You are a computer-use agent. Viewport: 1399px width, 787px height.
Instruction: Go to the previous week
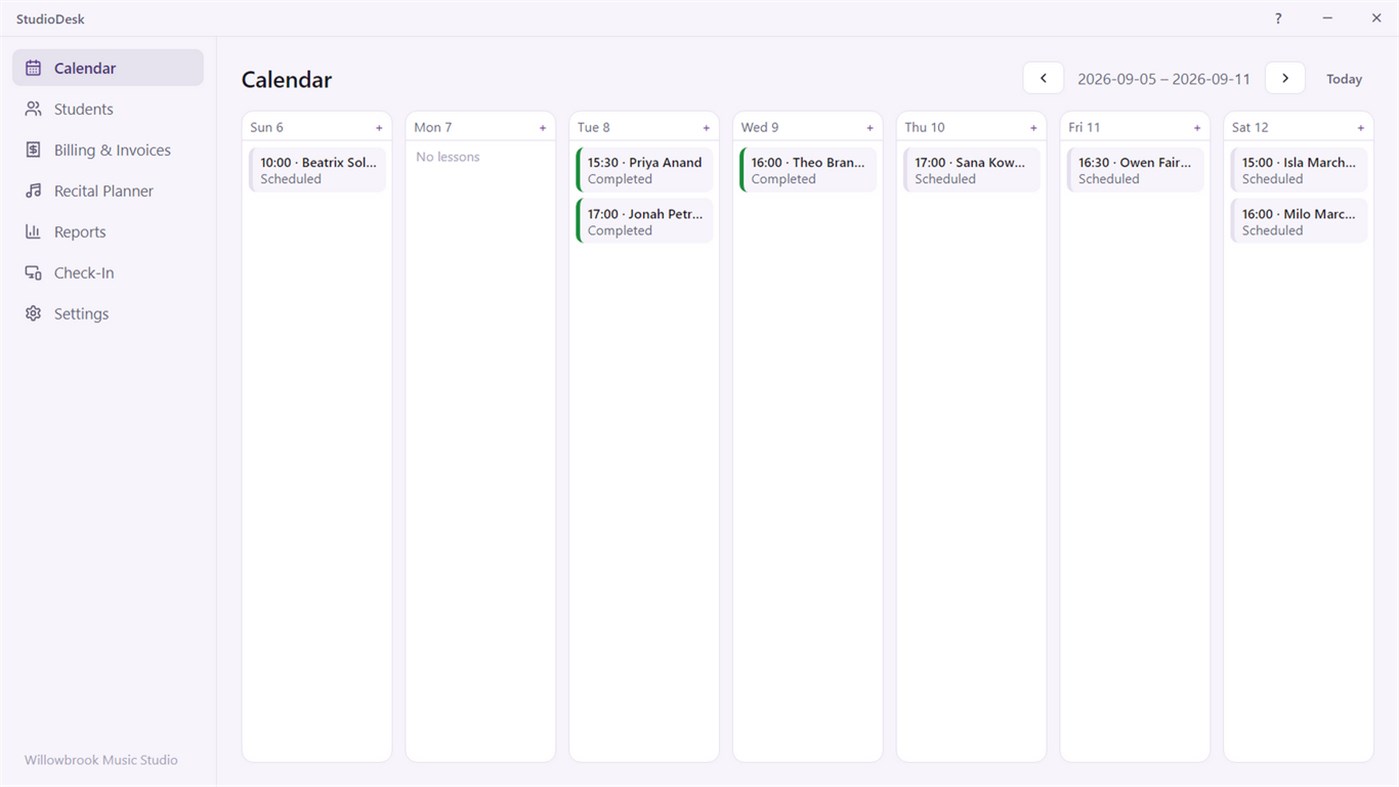coord(1043,78)
